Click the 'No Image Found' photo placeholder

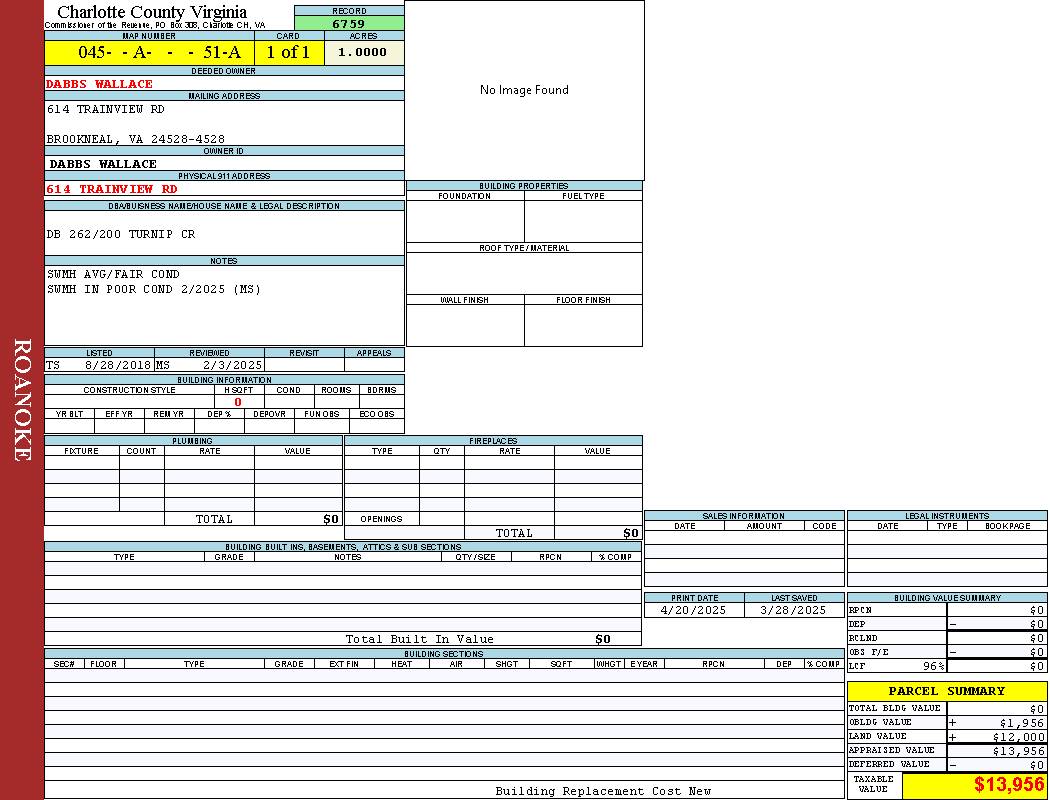tap(524, 90)
